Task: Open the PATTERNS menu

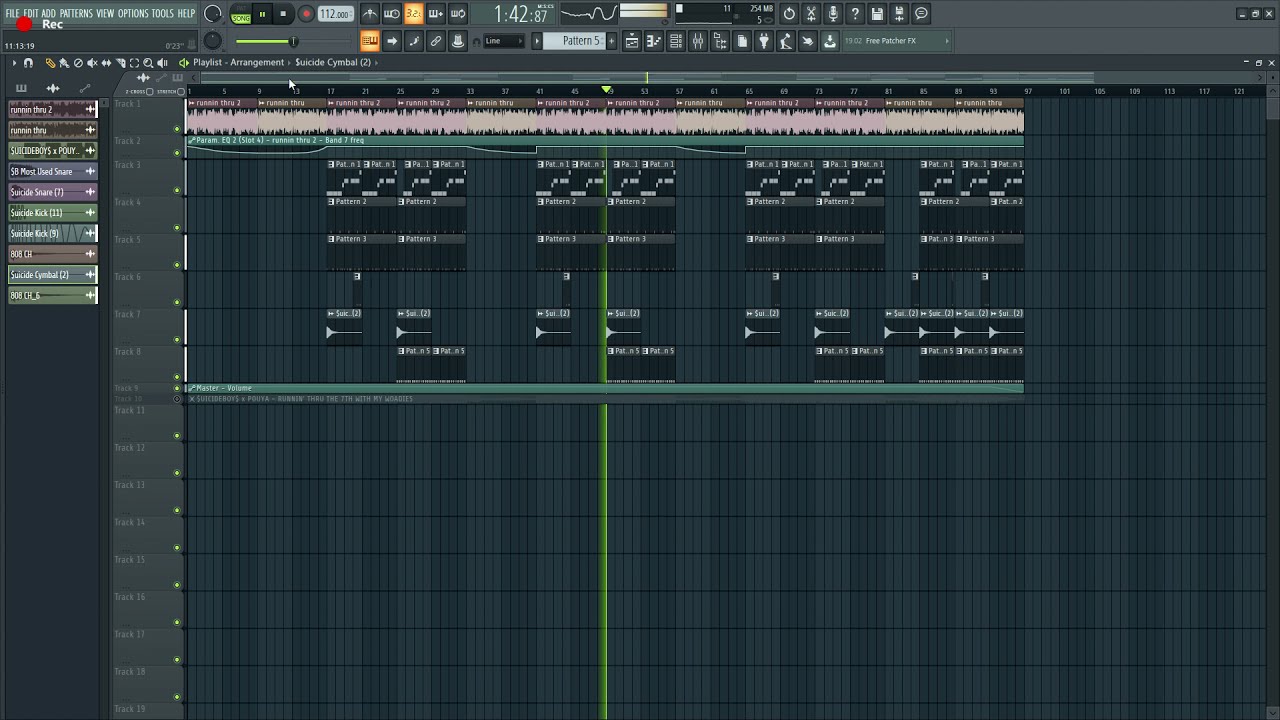Action: pyautogui.click(x=76, y=13)
